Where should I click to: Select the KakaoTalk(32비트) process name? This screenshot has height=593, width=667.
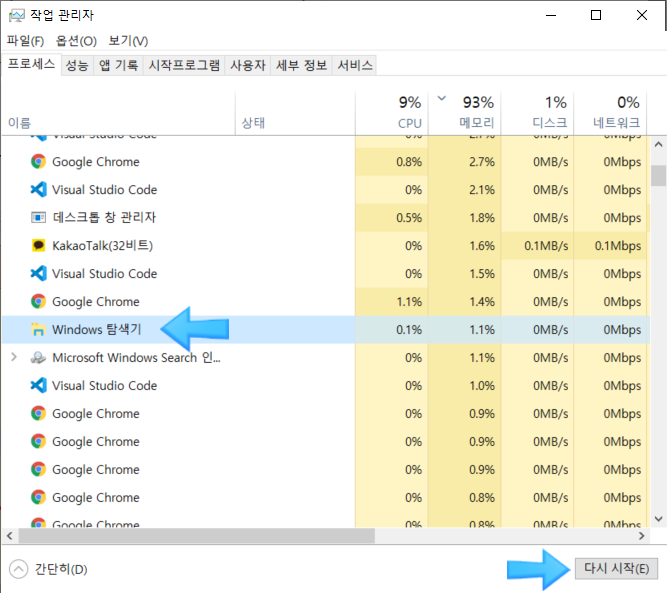pyautogui.click(x=103, y=245)
